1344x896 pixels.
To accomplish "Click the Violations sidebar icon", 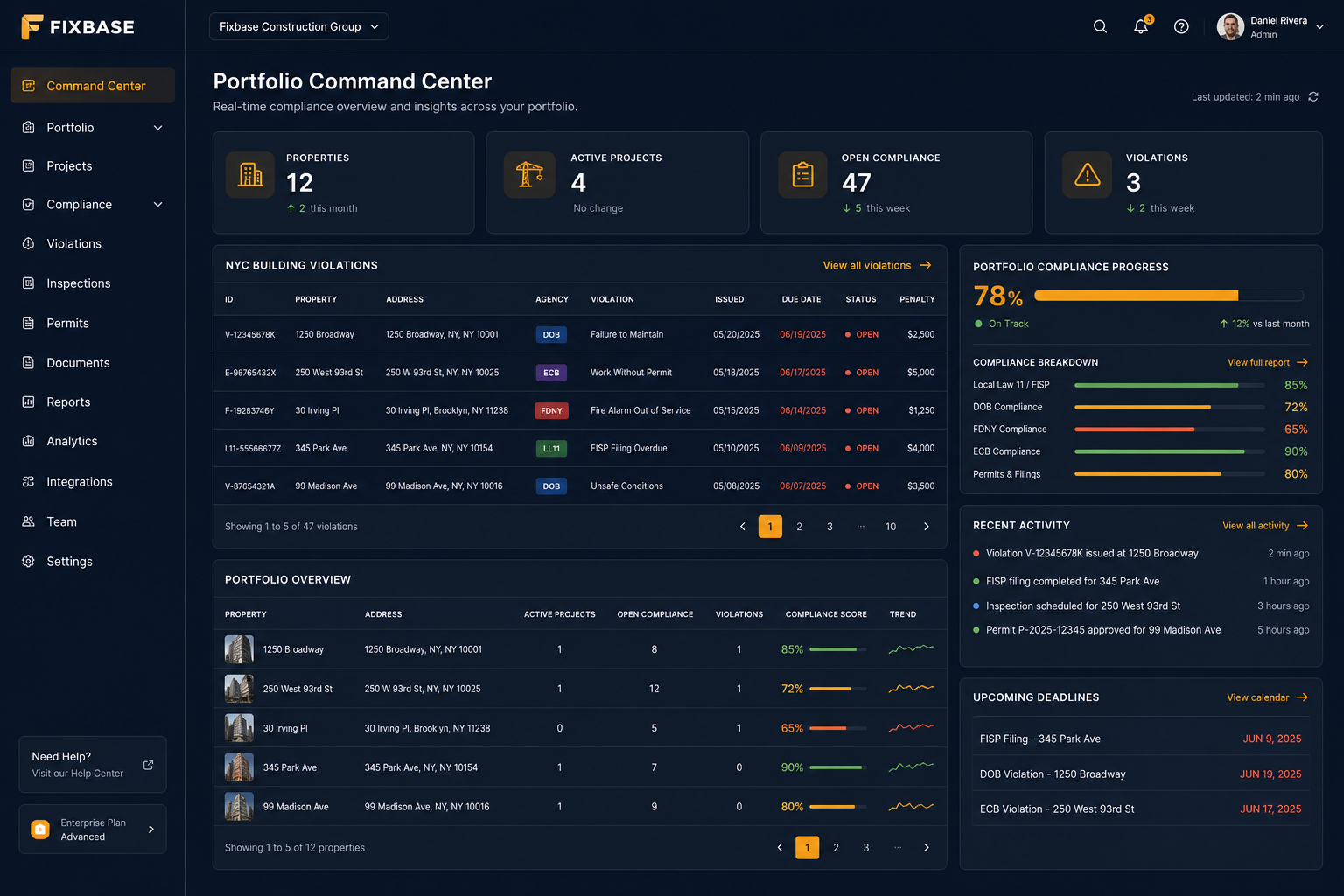I will tap(29, 243).
